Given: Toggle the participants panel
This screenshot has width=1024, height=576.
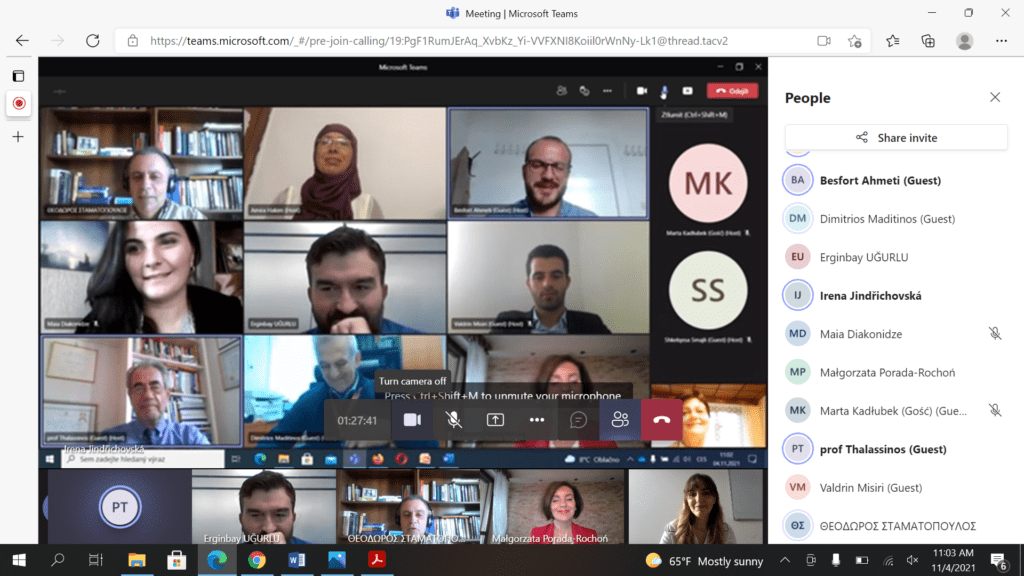Looking at the screenshot, I should [x=620, y=420].
